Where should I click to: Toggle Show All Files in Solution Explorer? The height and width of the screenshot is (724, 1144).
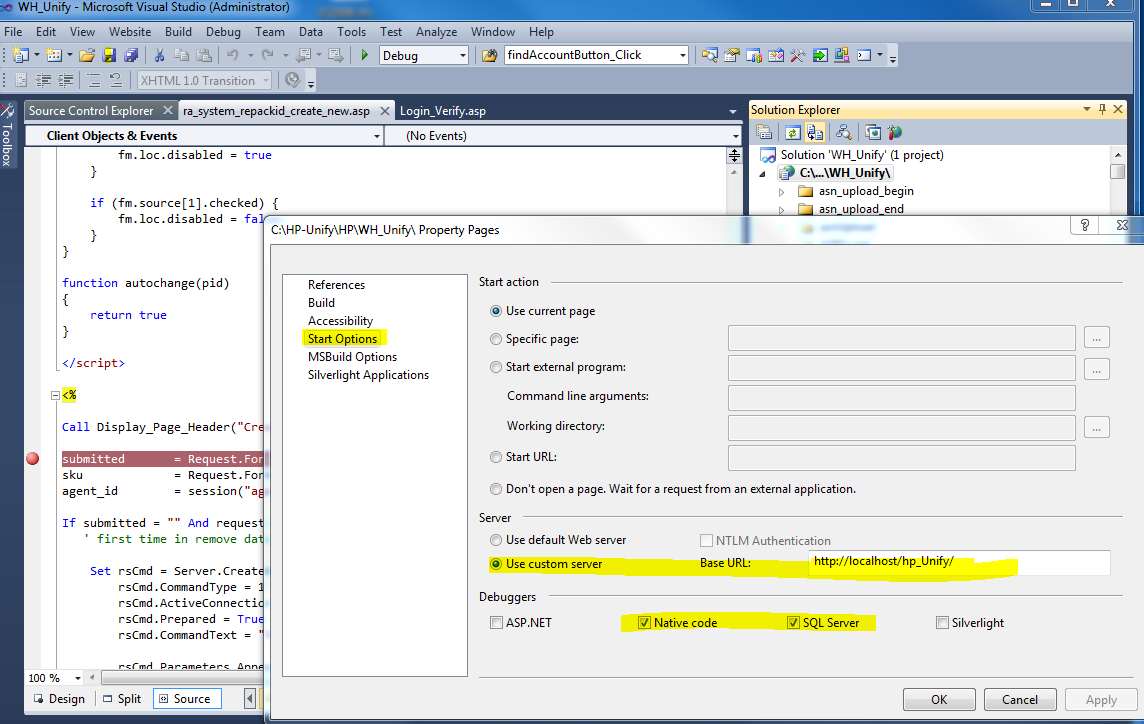tap(815, 131)
